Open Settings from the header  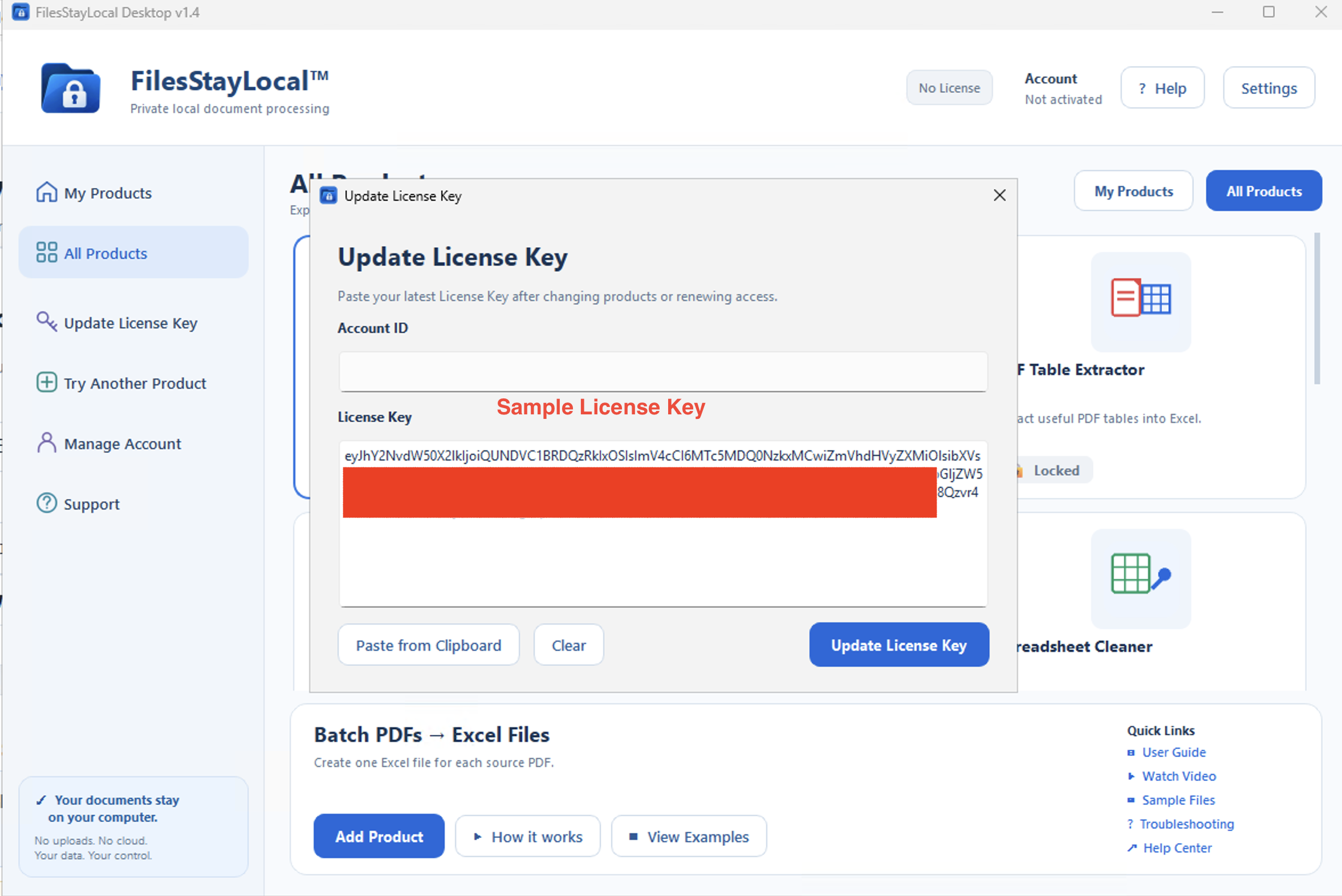coord(1269,88)
